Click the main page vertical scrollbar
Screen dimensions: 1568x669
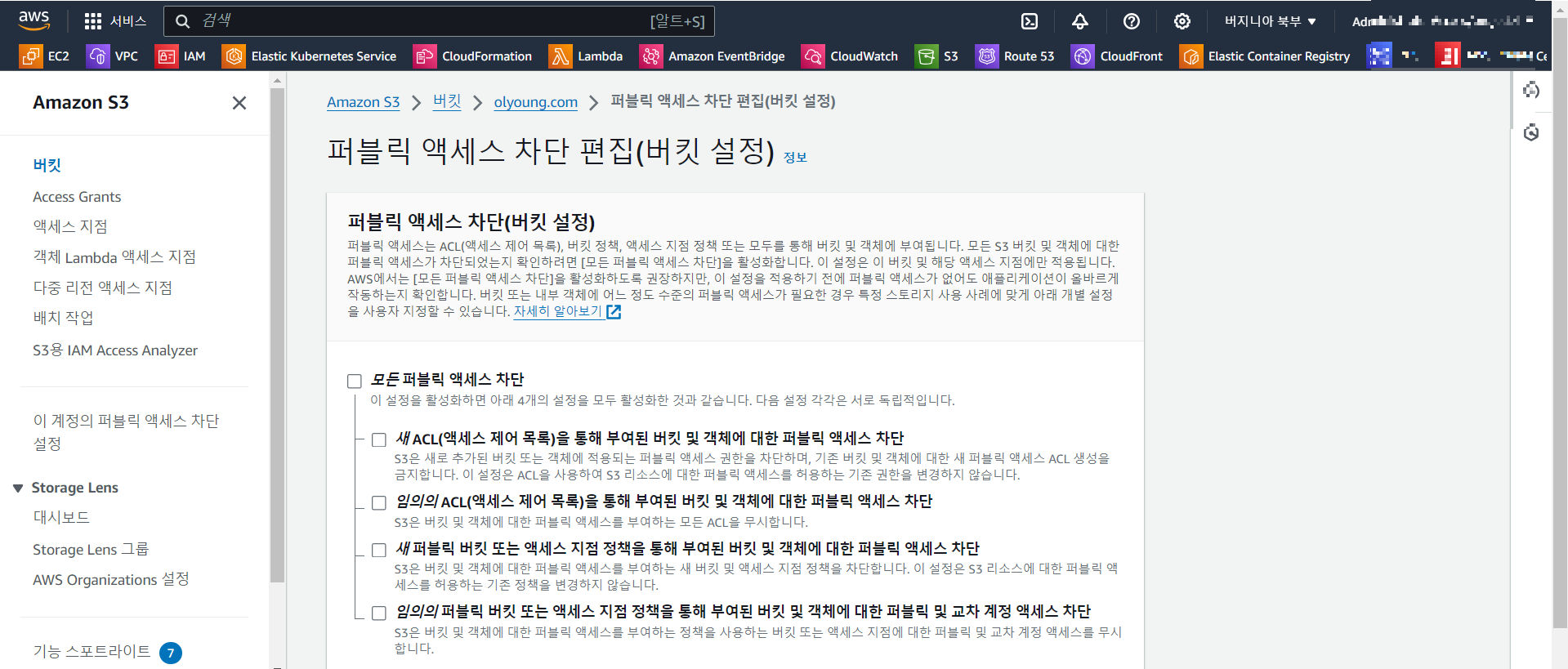(x=1560, y=323)
